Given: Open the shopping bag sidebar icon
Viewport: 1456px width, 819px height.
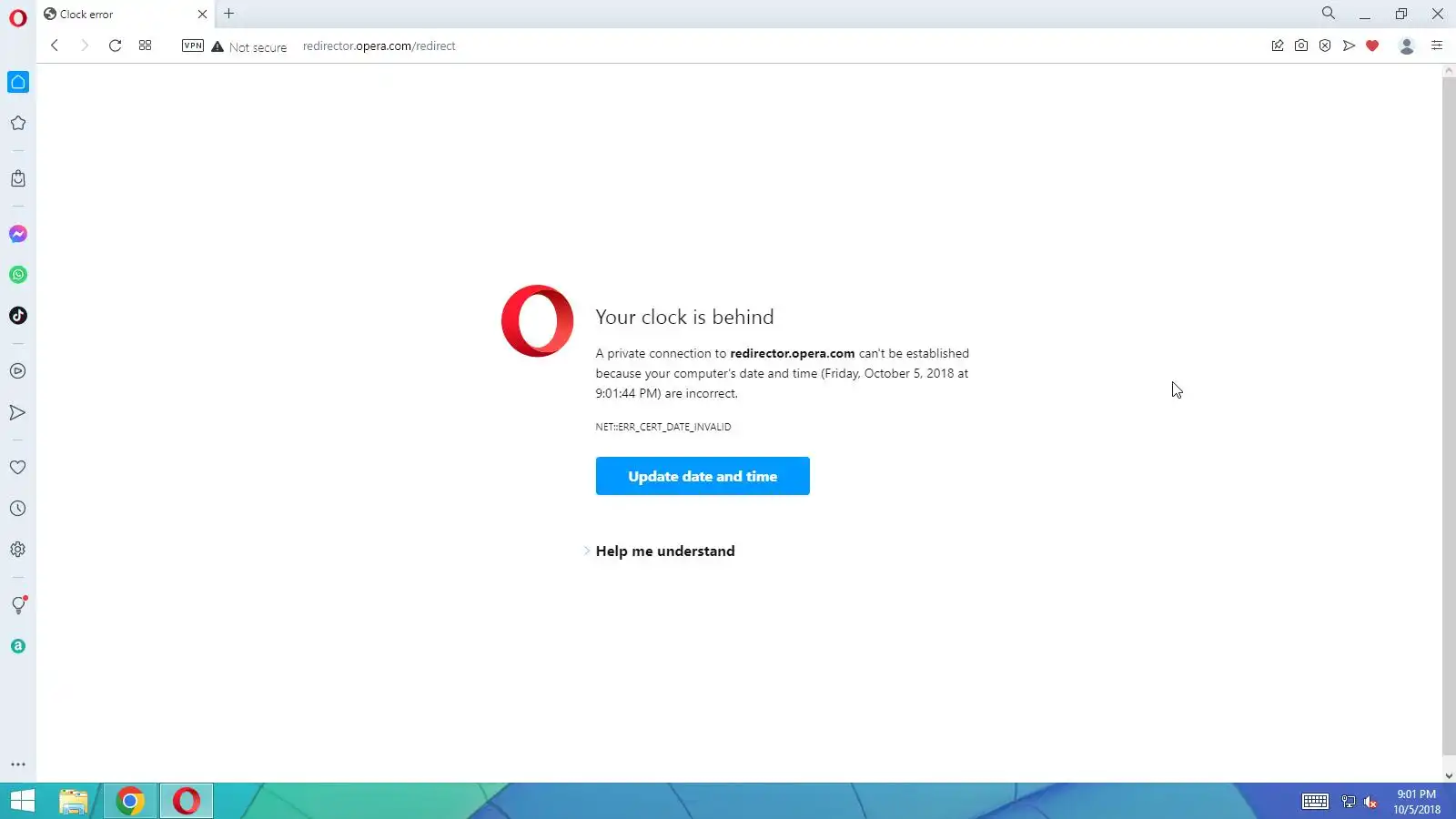Looking at the screenshot, I should click(x=18, y=178).
